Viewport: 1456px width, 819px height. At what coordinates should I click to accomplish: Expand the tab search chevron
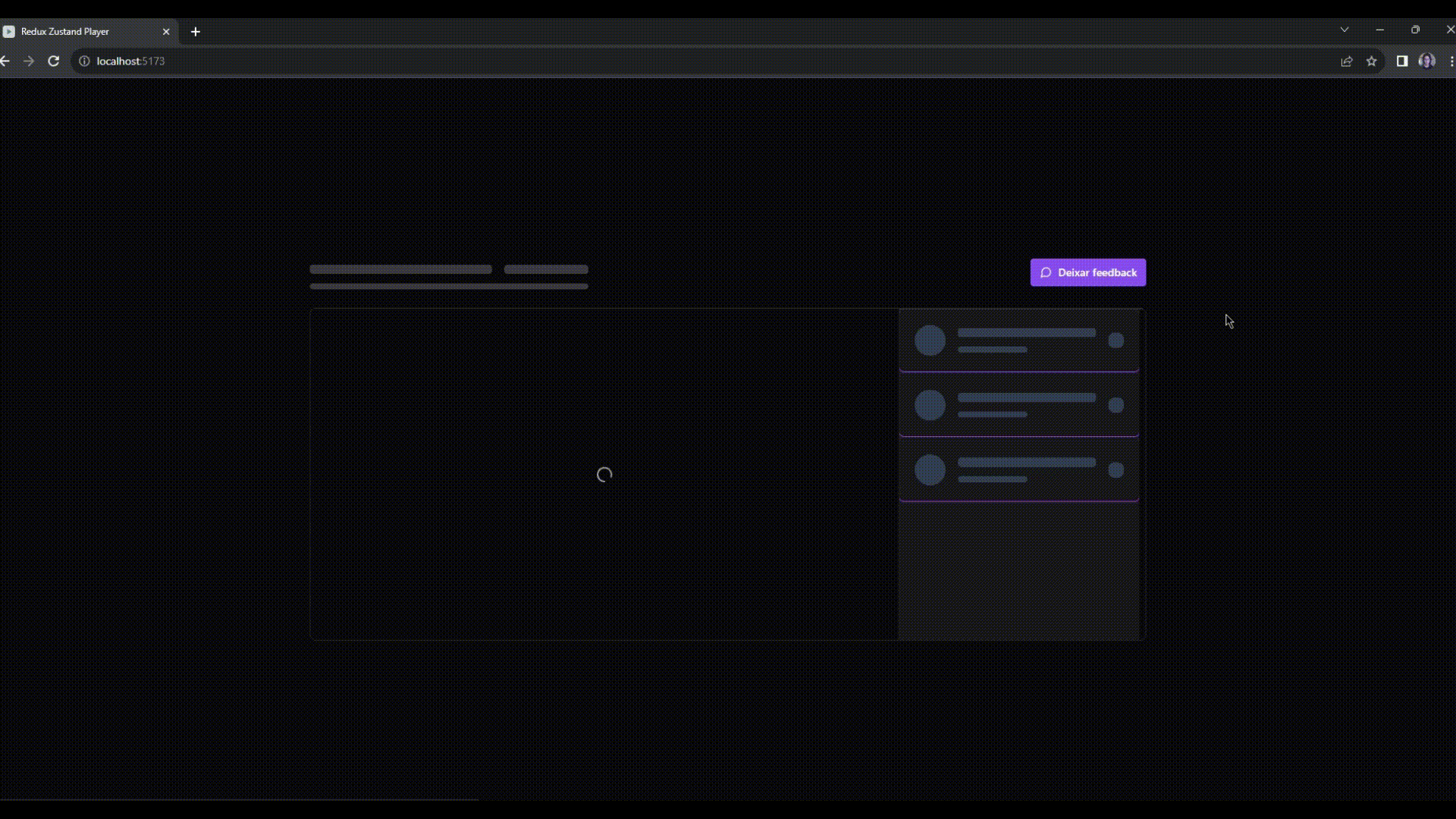1345,30
